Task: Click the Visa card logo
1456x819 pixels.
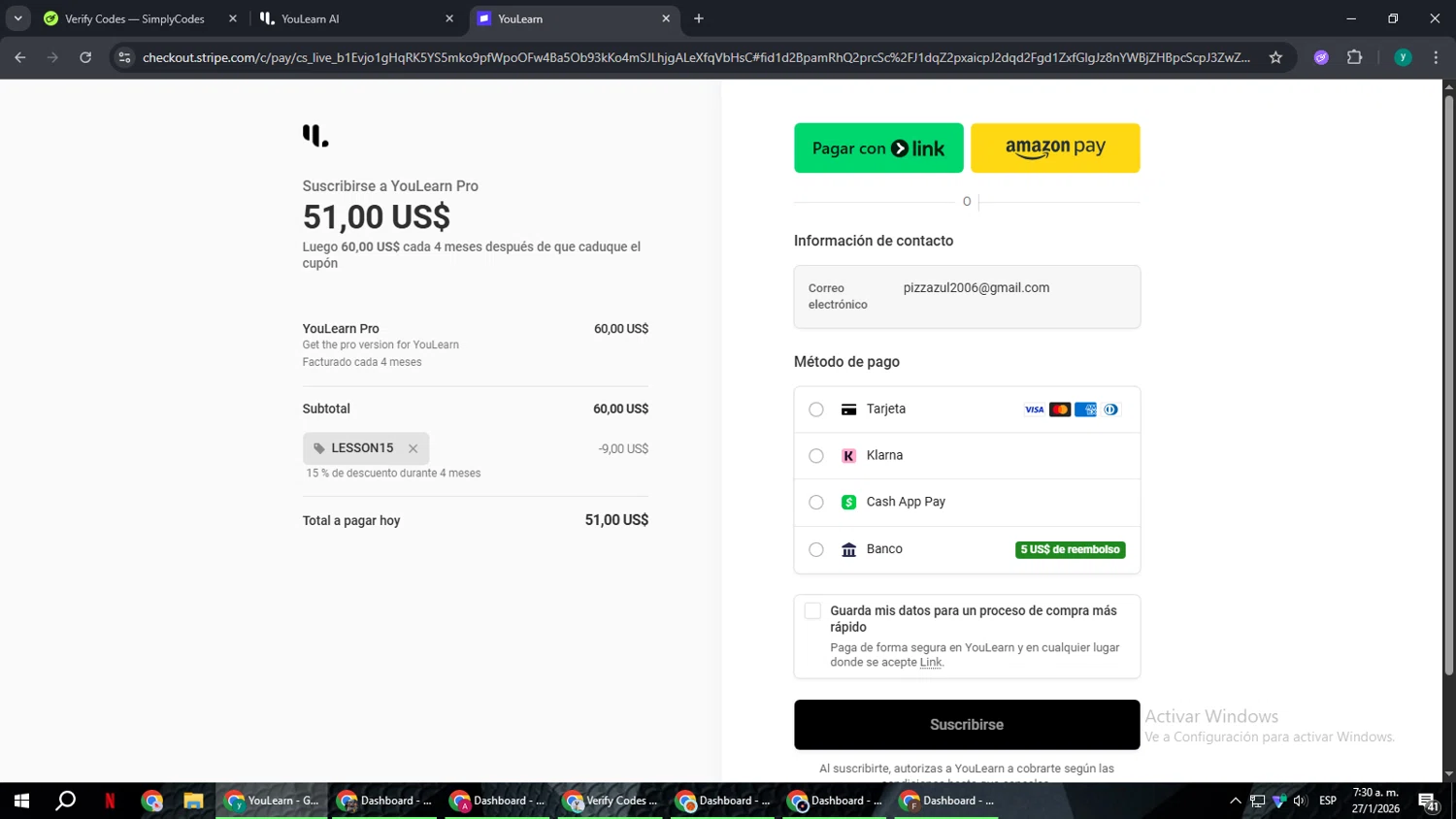Action: click(x=1035, y=409)
